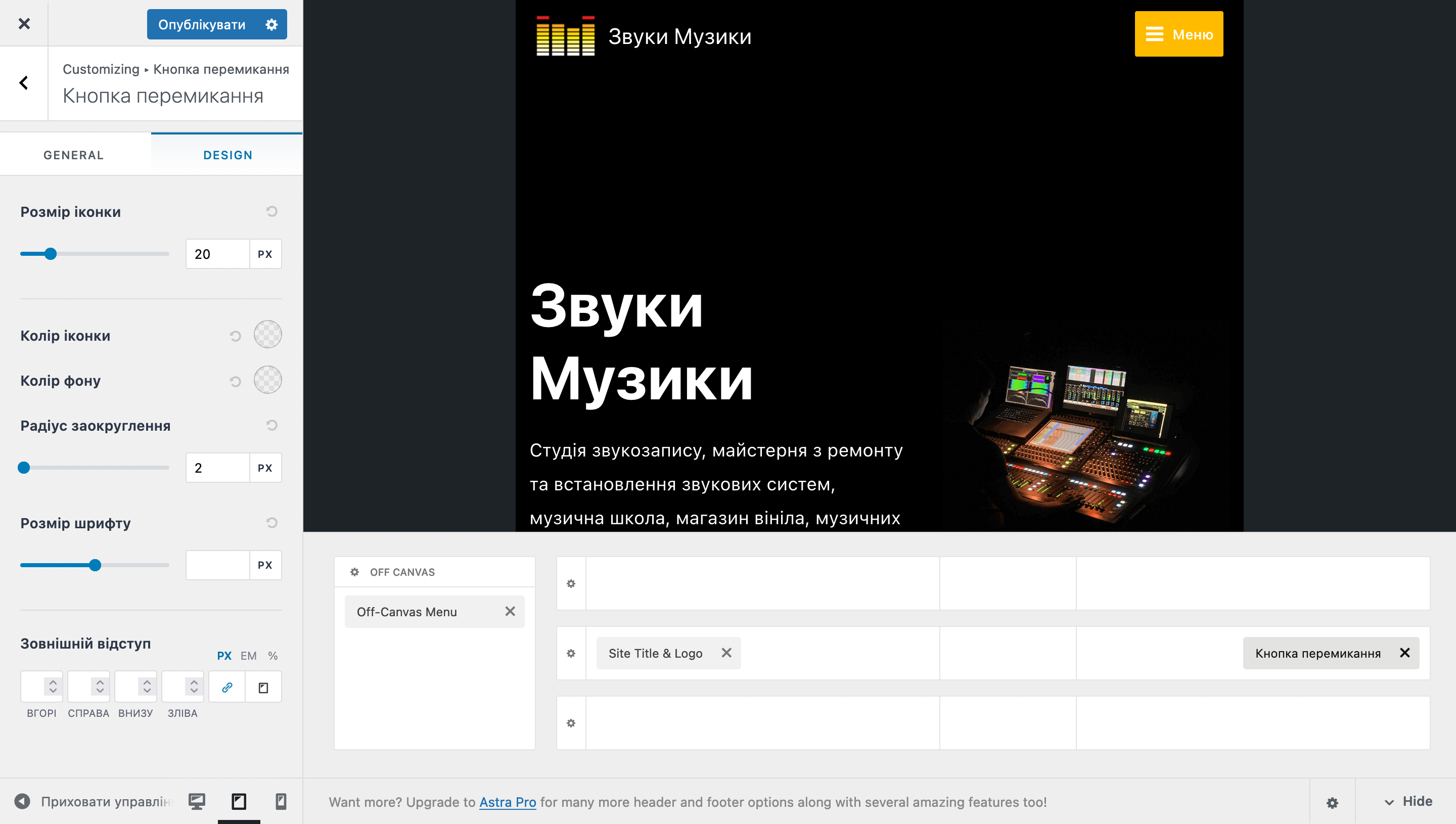Open the Колір фону color swatch
Viewport: 1456px width, 824px height.
(x=267, y=379)
